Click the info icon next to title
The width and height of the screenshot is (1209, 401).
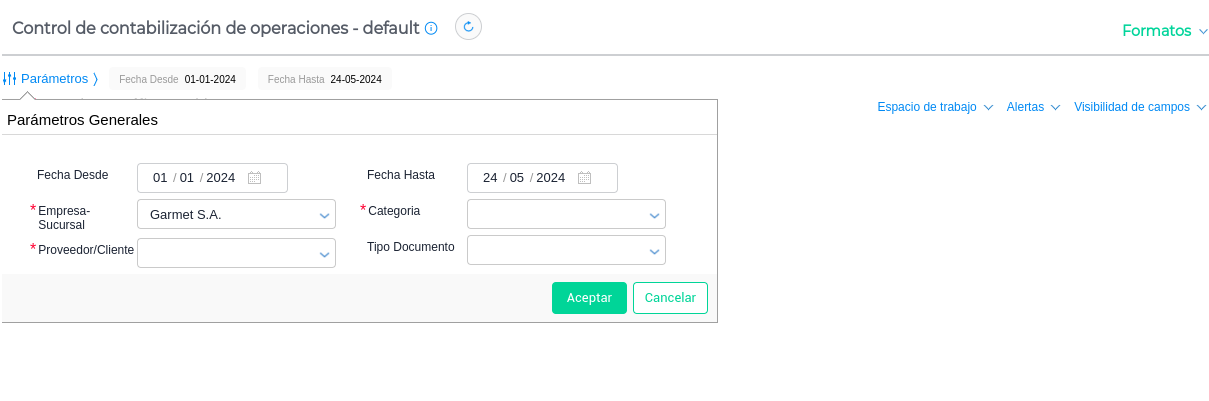[x=431, y=28]
